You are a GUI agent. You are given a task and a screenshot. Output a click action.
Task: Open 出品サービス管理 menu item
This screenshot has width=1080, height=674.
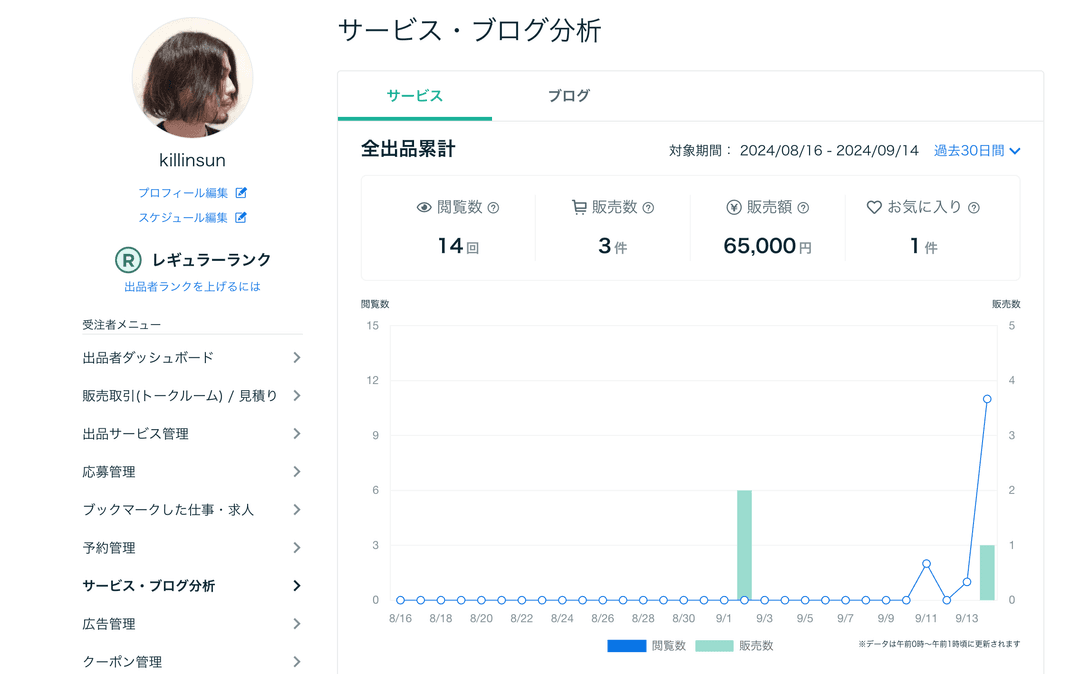click(x=192, y=434)
